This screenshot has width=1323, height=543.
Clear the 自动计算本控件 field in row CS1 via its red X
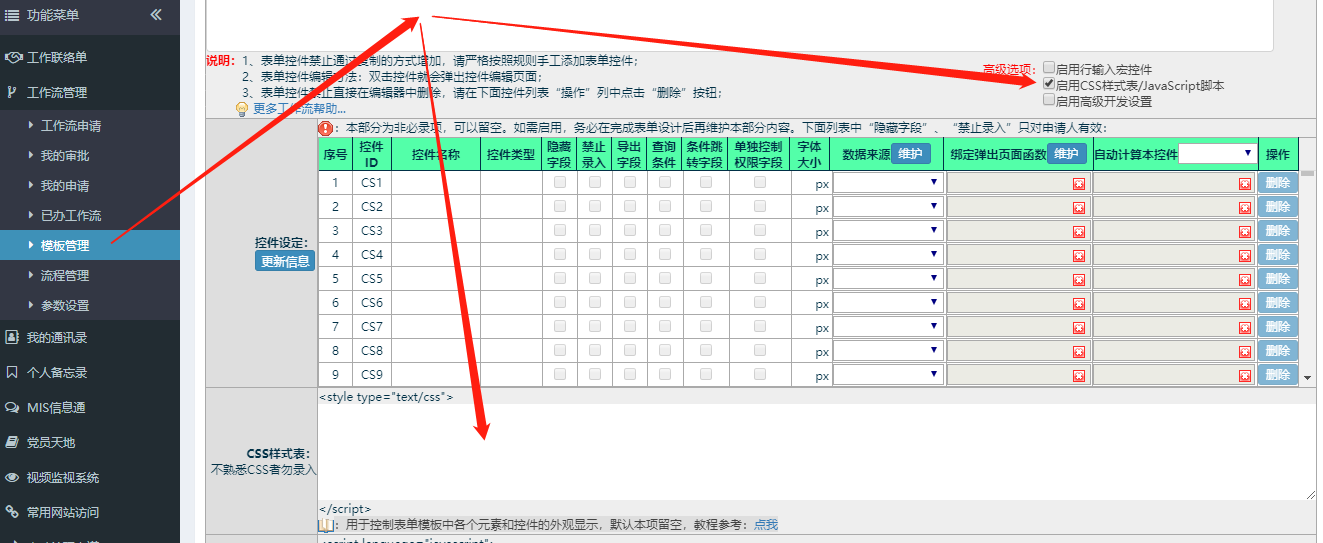coord(1245,184)
